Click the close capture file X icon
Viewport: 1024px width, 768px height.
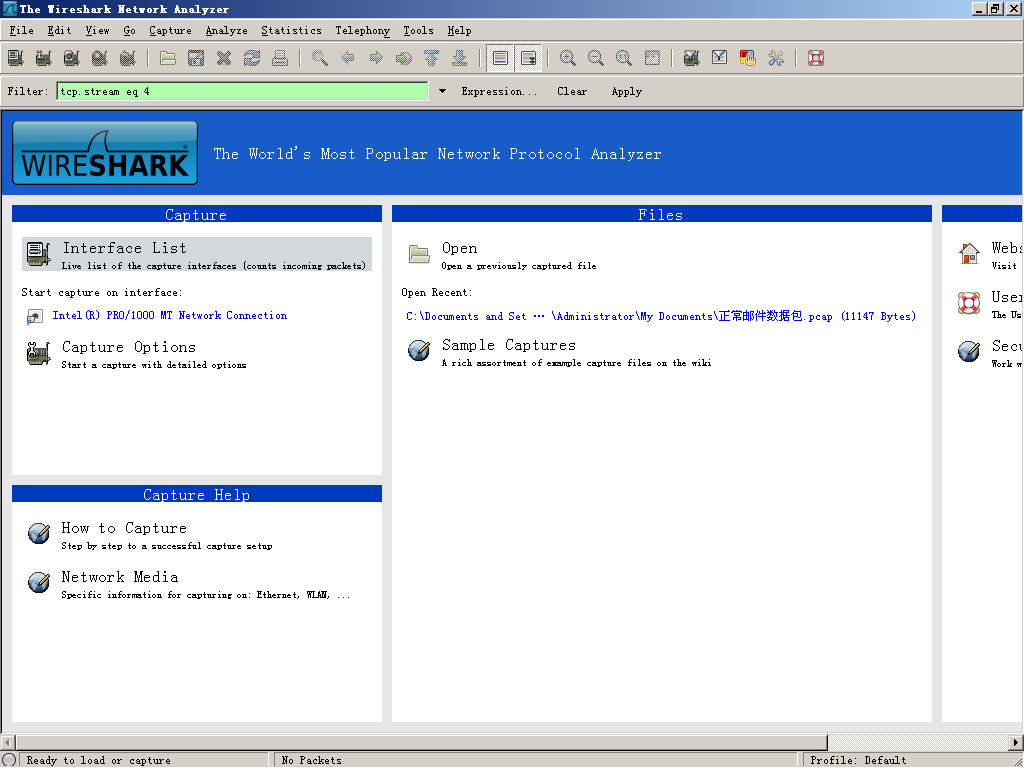tap(224, 58)
